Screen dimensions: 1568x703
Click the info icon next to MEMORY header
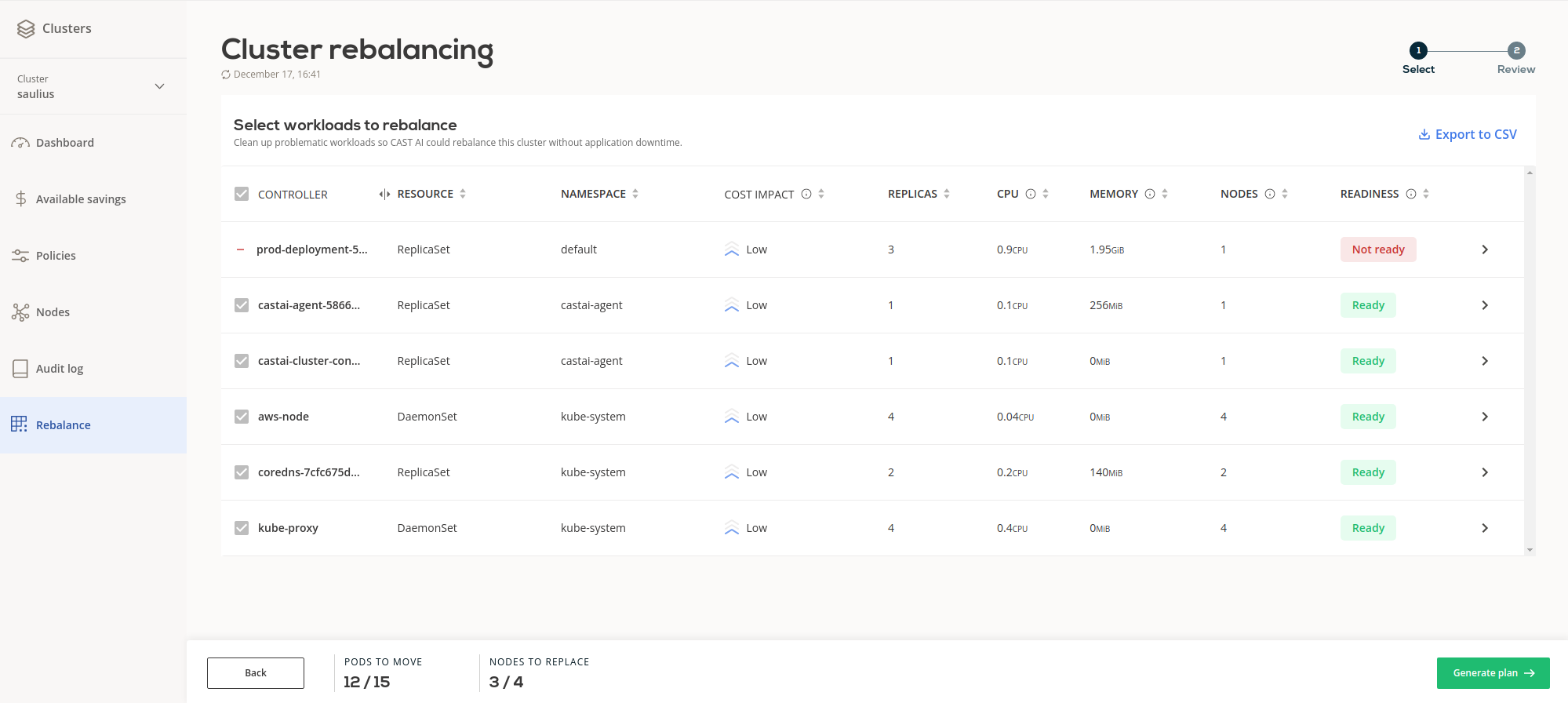[1150, 194]
